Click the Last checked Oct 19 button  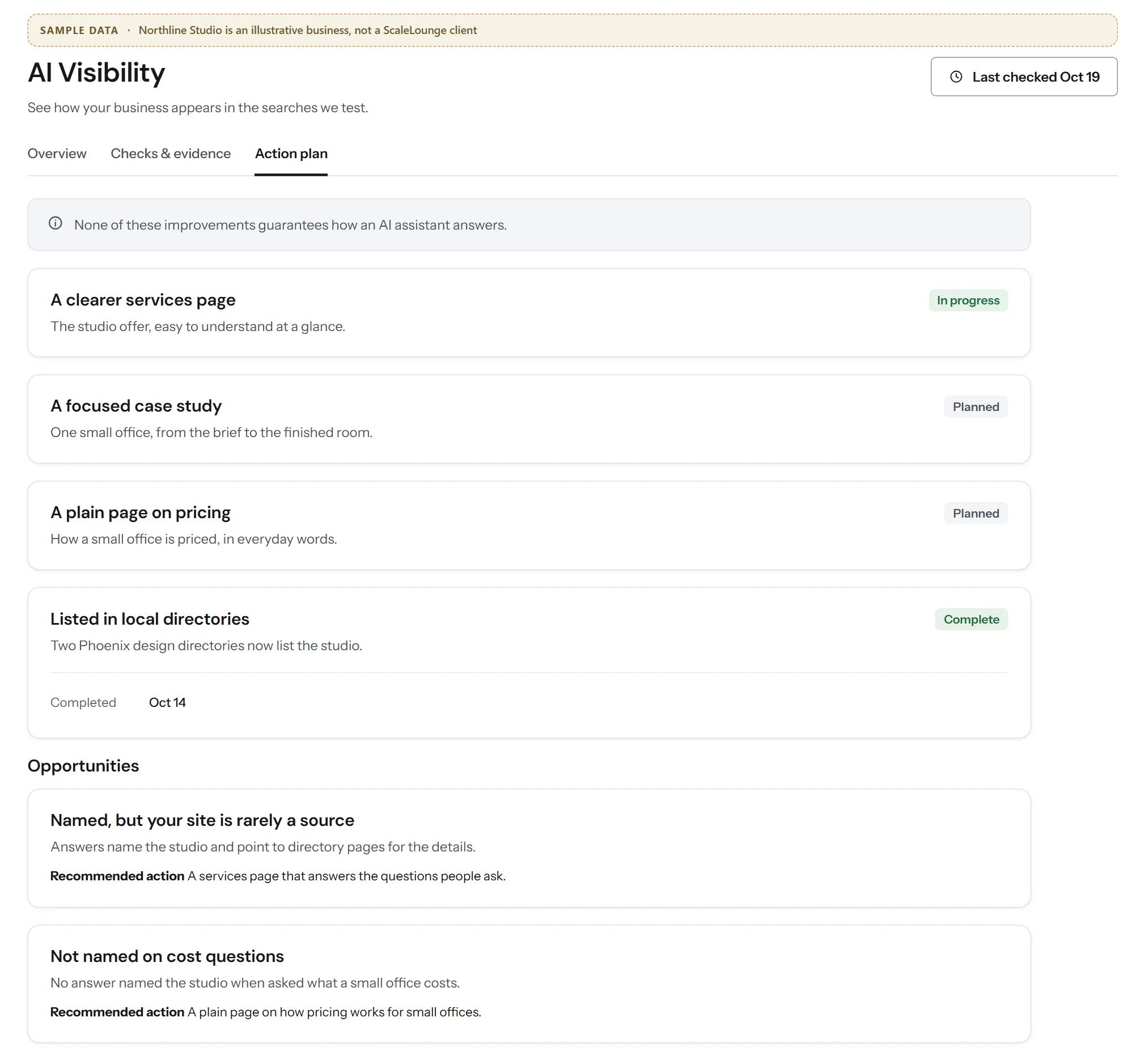point(1024,77)
